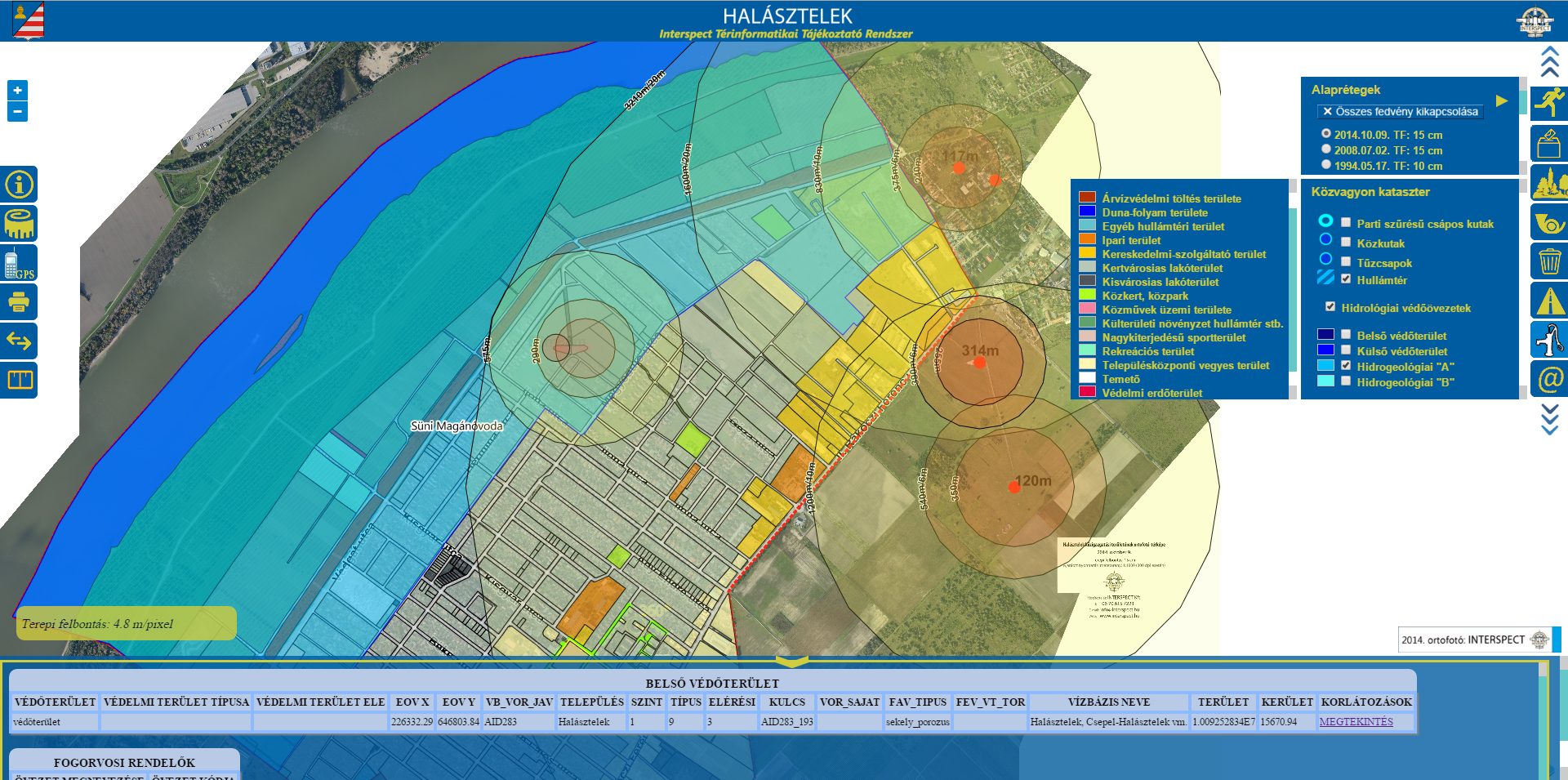1568x780 pixels.
Task: Open the MEGTEKINTÉS link
Action: pos(1356,722)
